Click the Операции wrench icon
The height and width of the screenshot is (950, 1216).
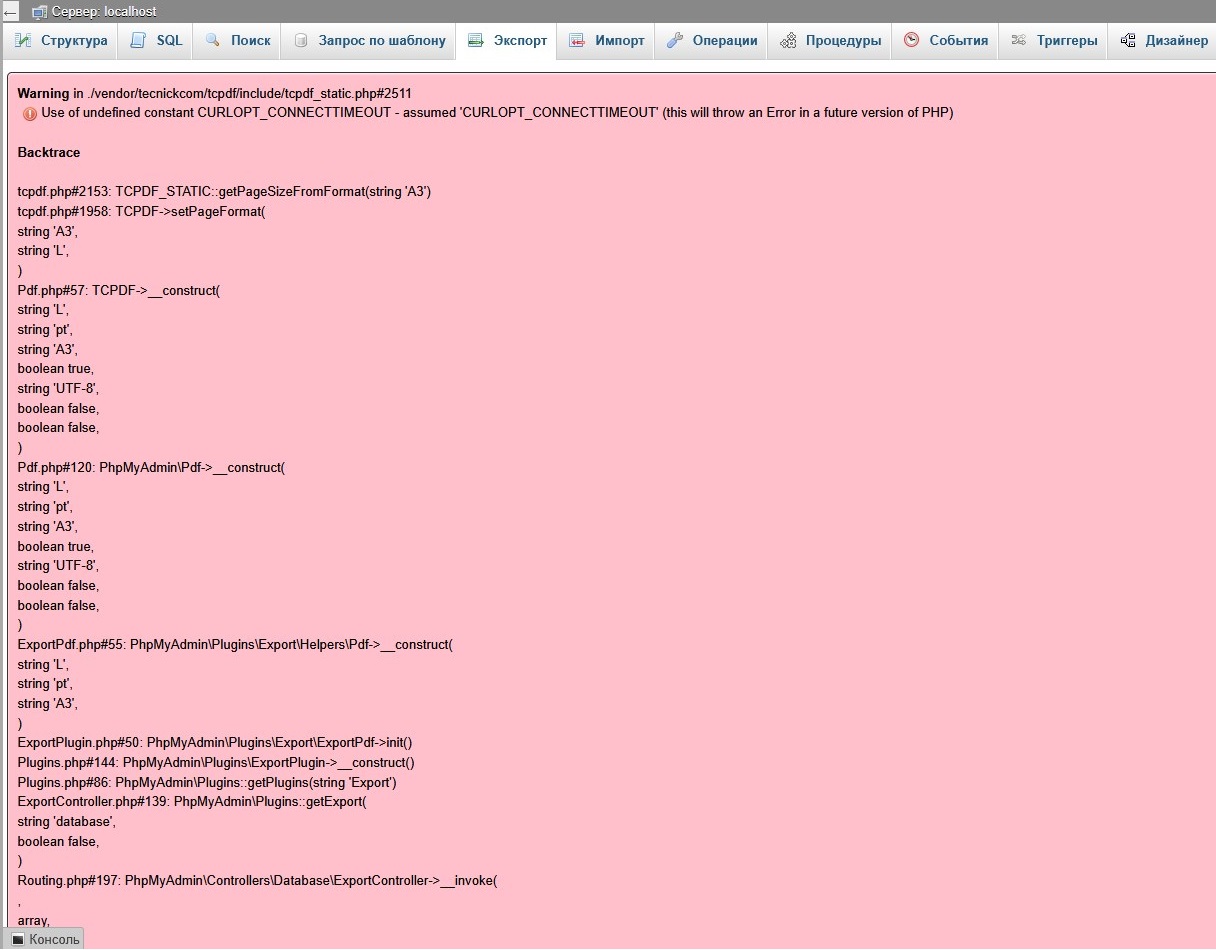(x=675, y=41)
